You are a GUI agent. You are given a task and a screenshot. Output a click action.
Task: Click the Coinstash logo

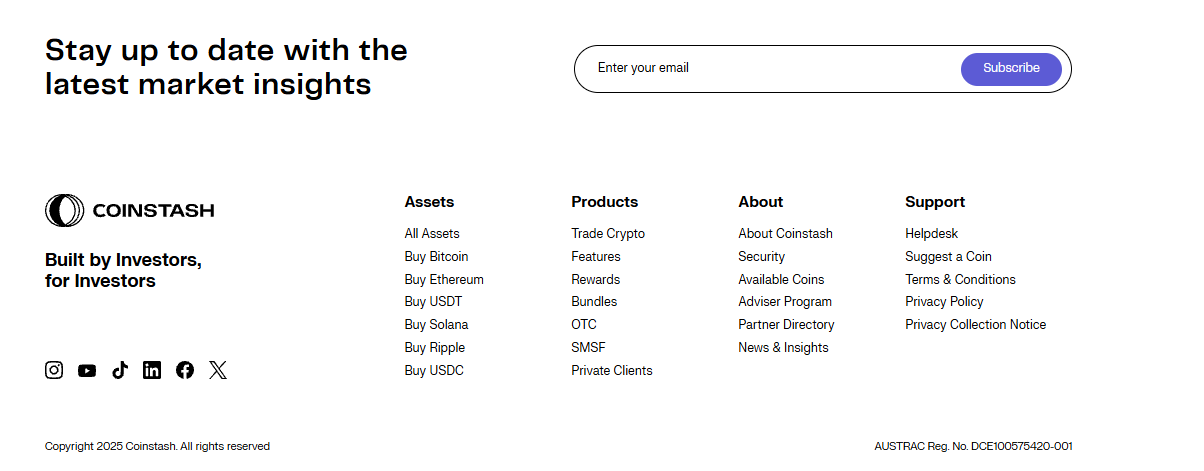click(x=130, y=210)
